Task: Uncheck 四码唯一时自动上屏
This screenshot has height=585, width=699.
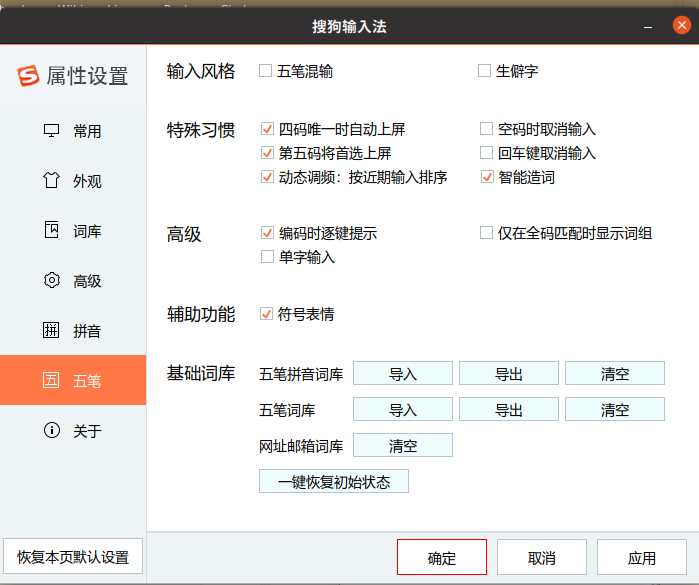Action: click(x=267, y=129)
